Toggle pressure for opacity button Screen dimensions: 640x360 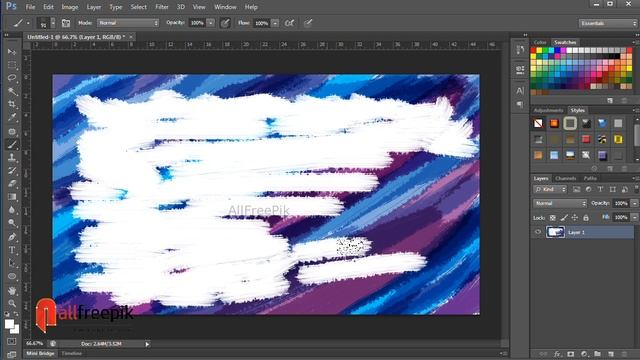225,23
